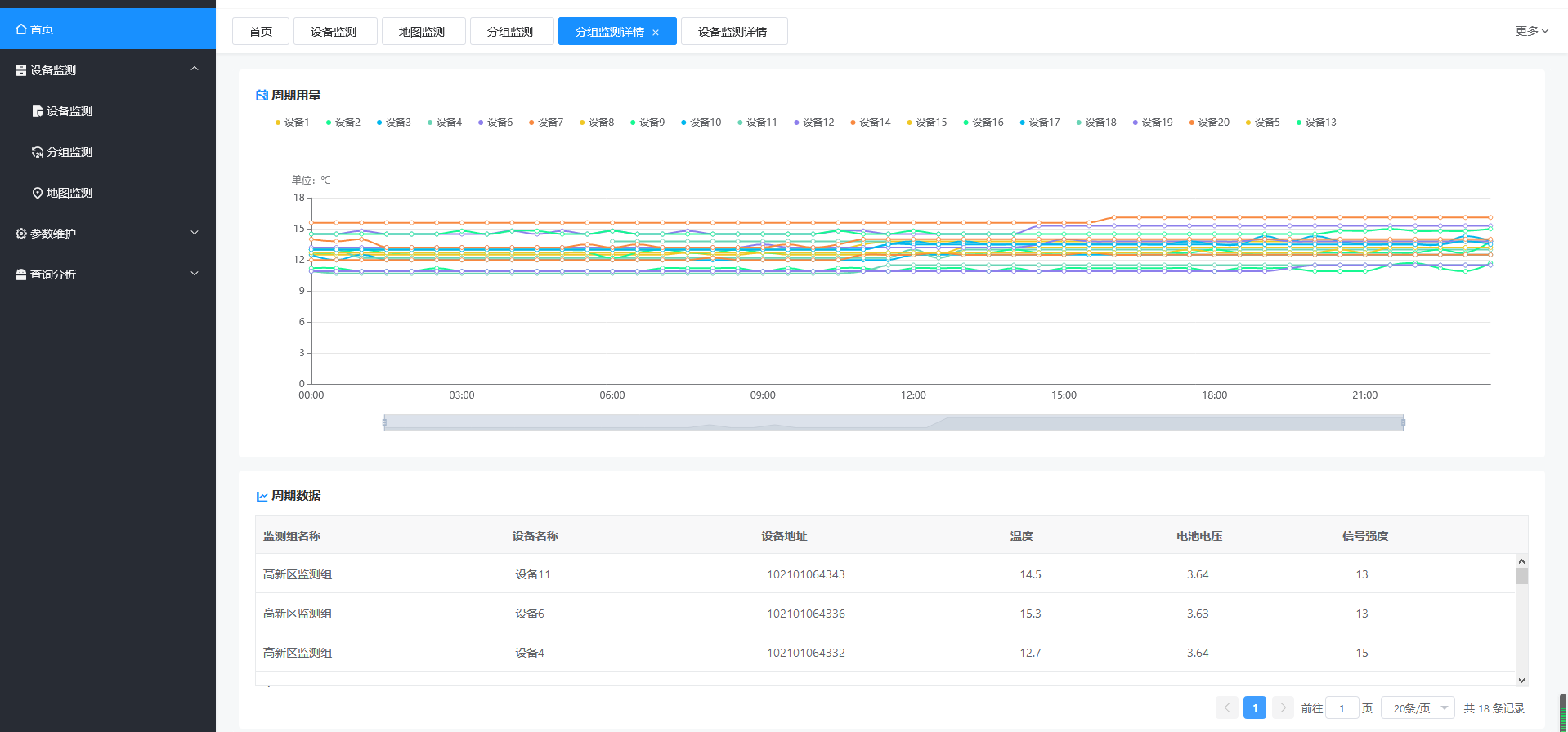Click the home icon in the sidebar
This screenshot has height=732, width=1568.
point(21,29)
